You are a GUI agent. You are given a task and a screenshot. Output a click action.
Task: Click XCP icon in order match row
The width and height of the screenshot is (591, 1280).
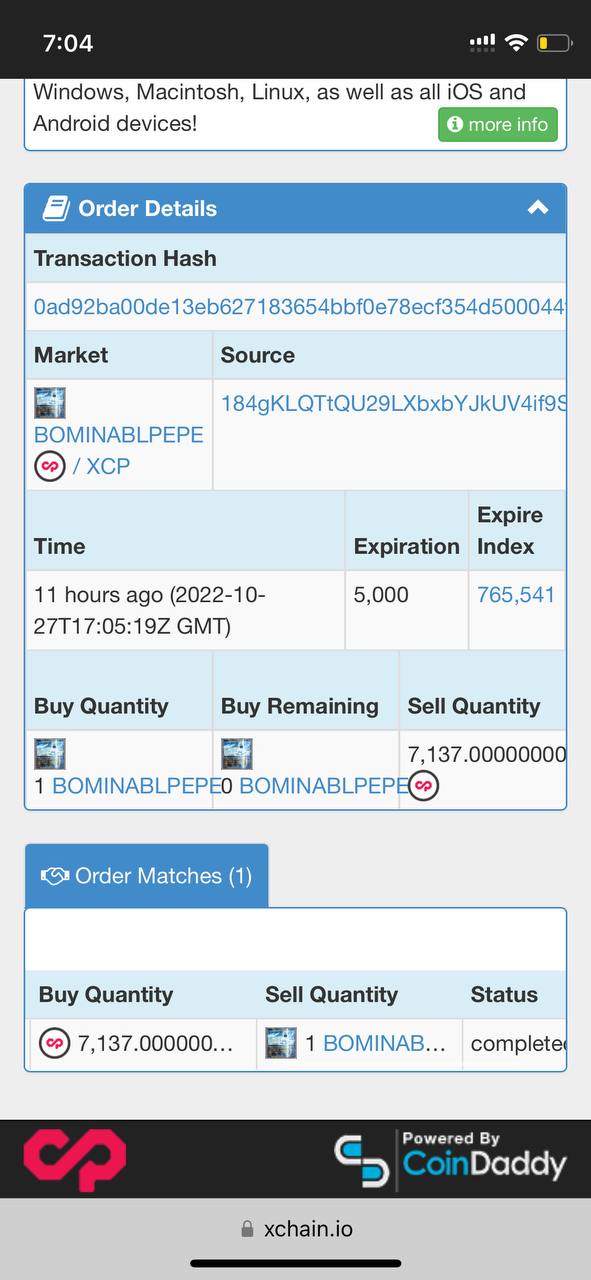(54, 1044)
